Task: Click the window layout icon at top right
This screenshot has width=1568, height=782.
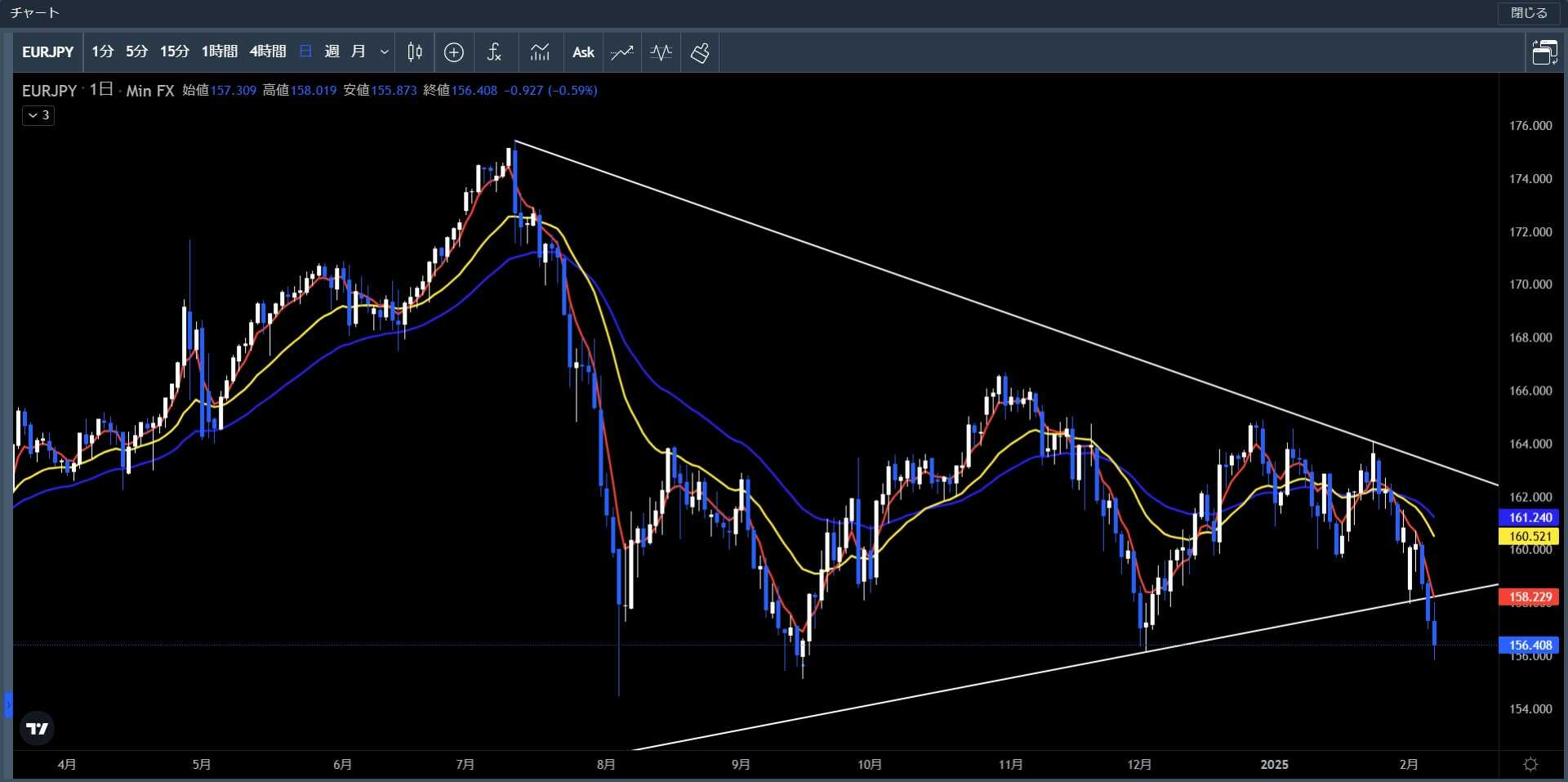Action: (x=1543, y=52)
